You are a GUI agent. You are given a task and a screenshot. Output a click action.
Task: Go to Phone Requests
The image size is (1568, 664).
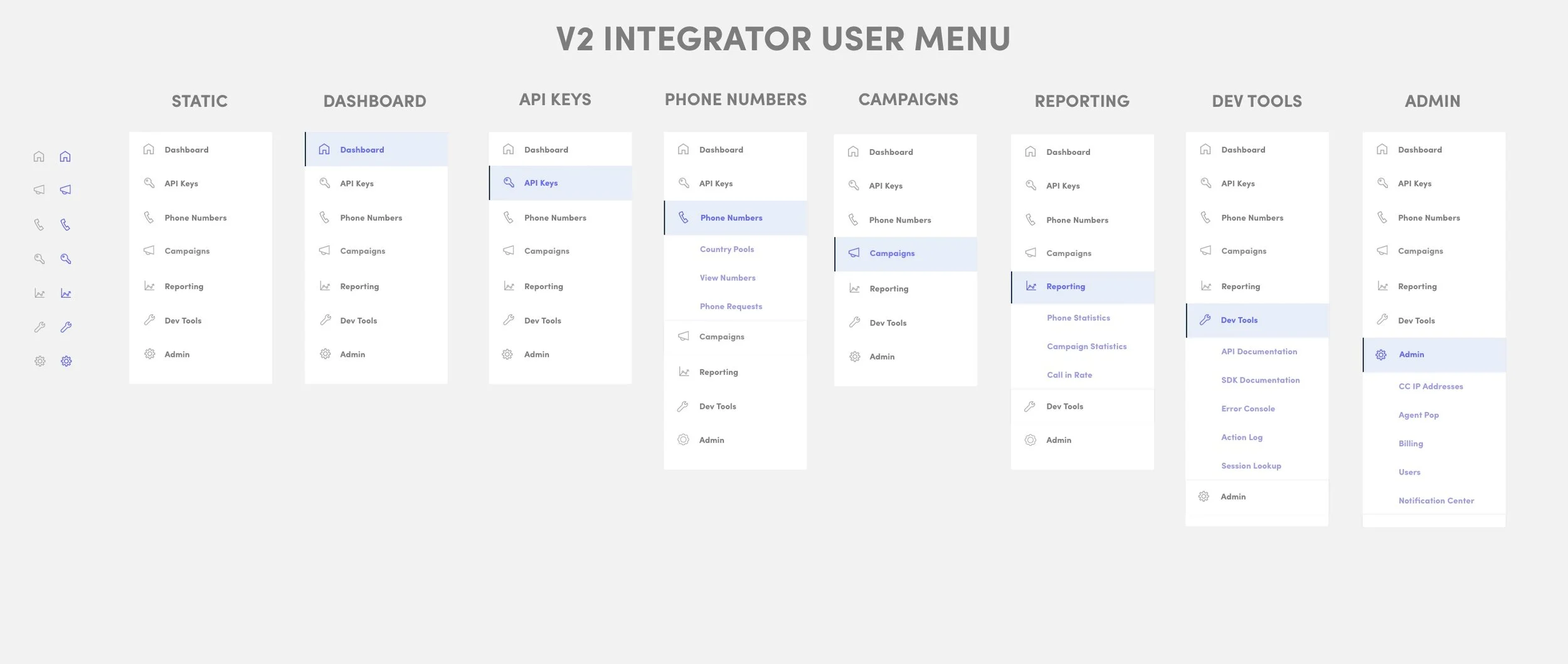click(x=731, y=307)
